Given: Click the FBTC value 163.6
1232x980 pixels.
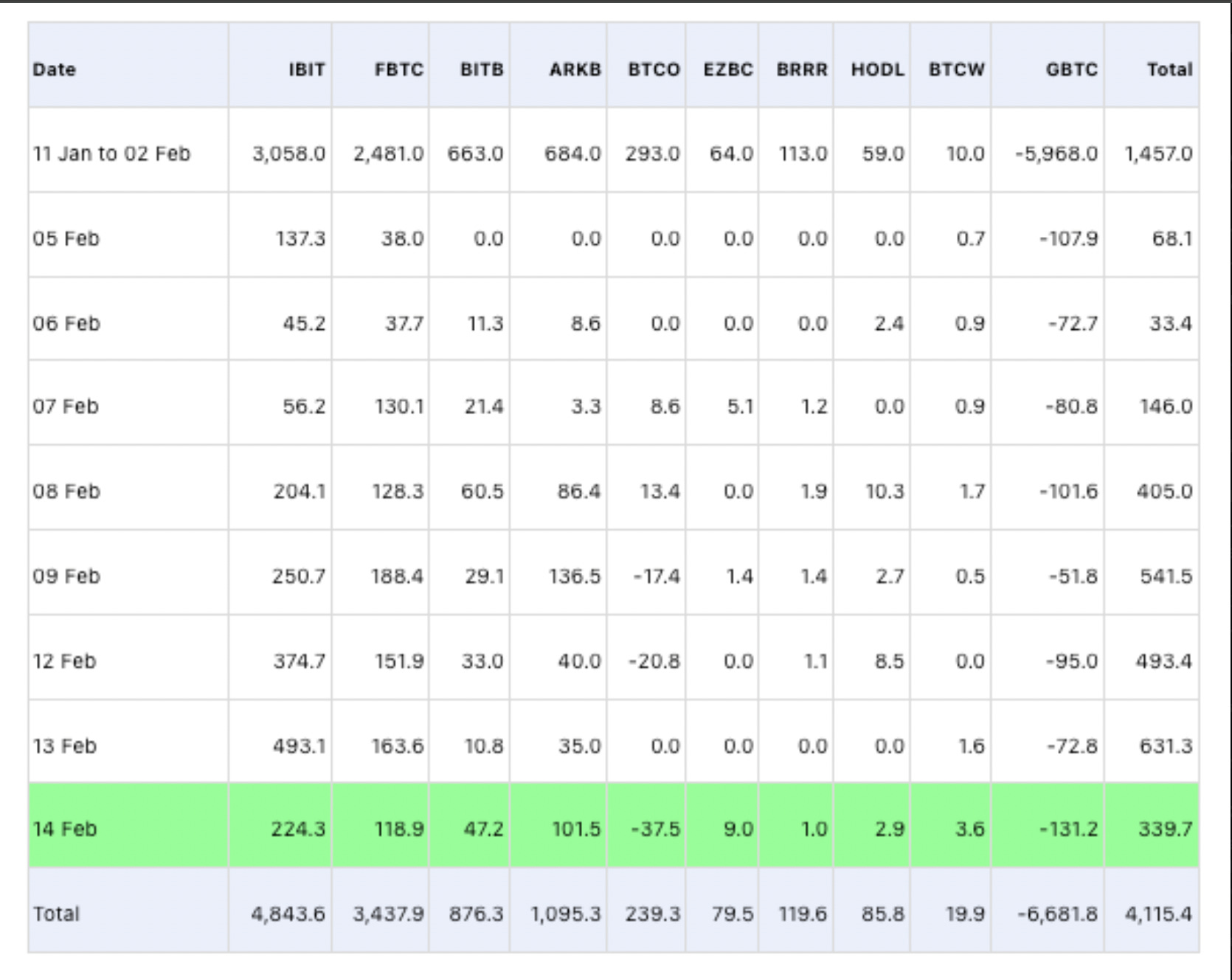Looking at the screenshot, I should [398, 745].
